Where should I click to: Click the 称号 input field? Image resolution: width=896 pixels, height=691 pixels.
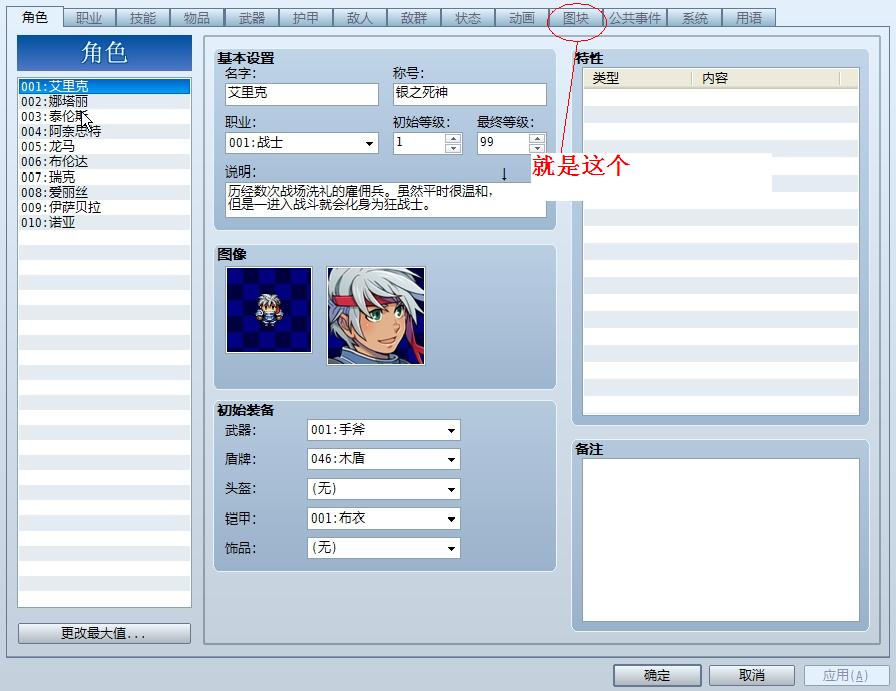tap(470, 94)
